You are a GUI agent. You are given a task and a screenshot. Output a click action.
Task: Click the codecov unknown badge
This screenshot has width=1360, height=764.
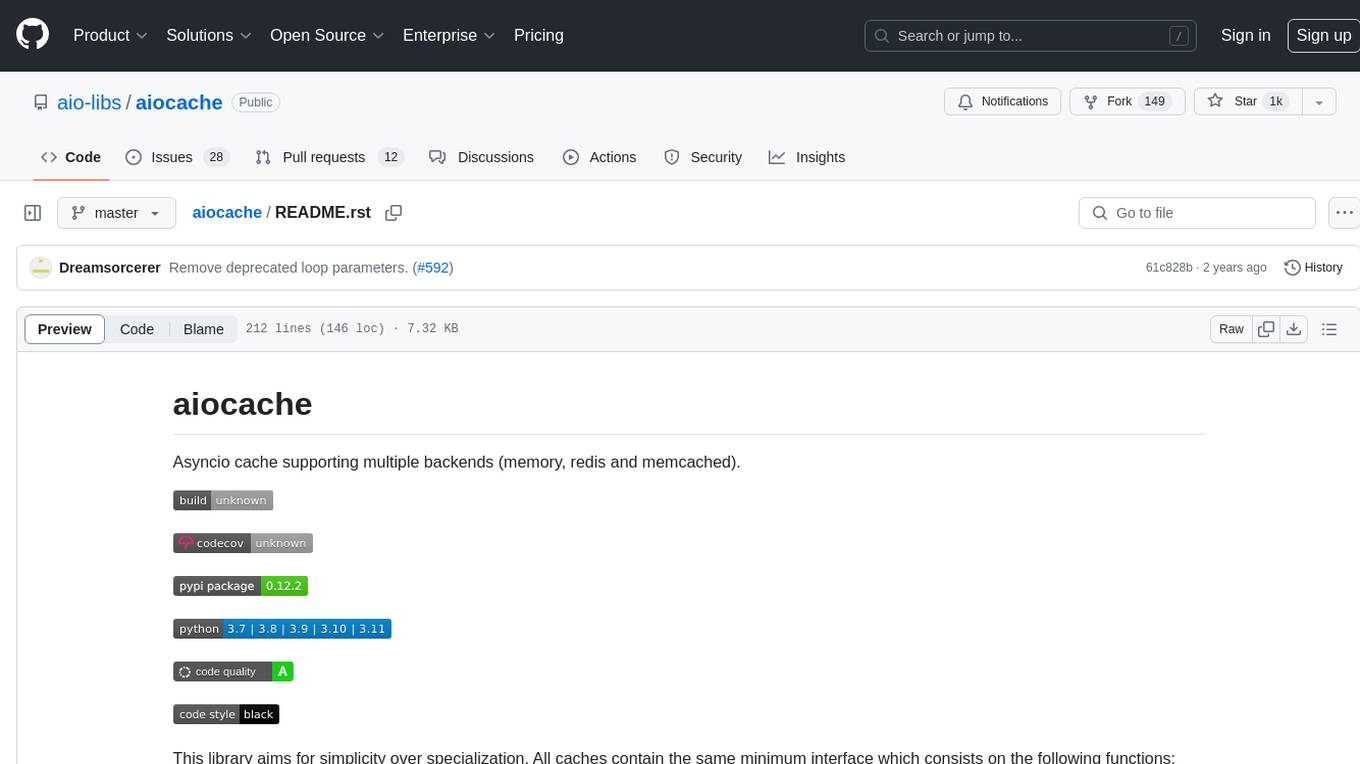point(243,543)
